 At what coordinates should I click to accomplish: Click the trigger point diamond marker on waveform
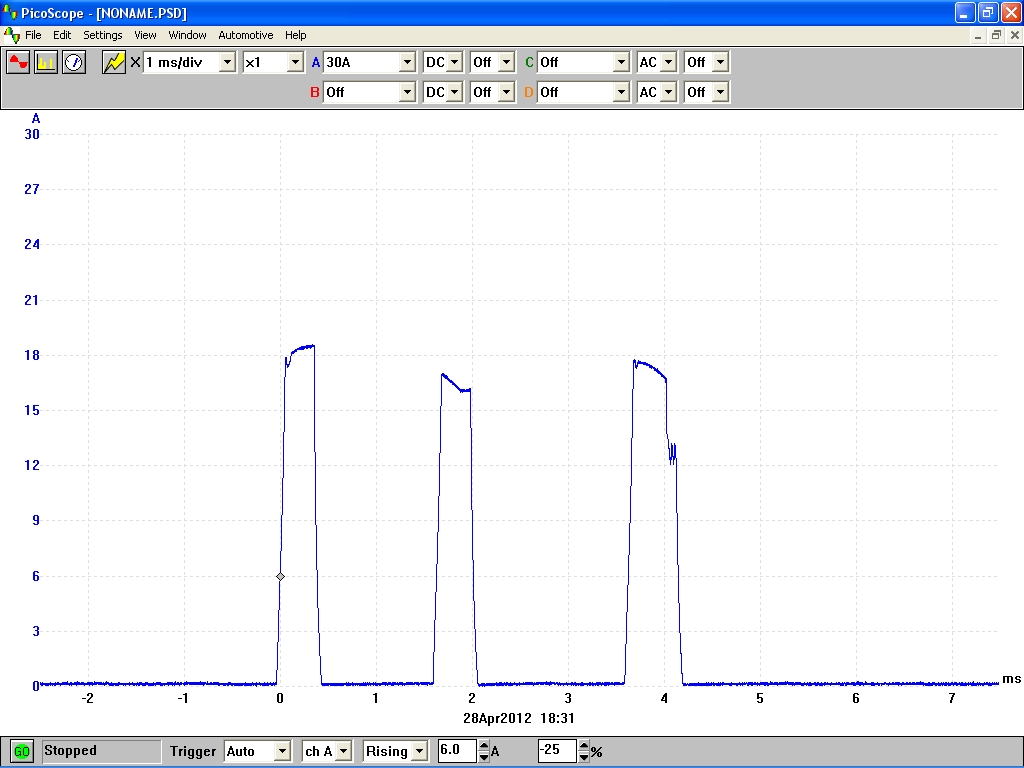coord(280,577)
